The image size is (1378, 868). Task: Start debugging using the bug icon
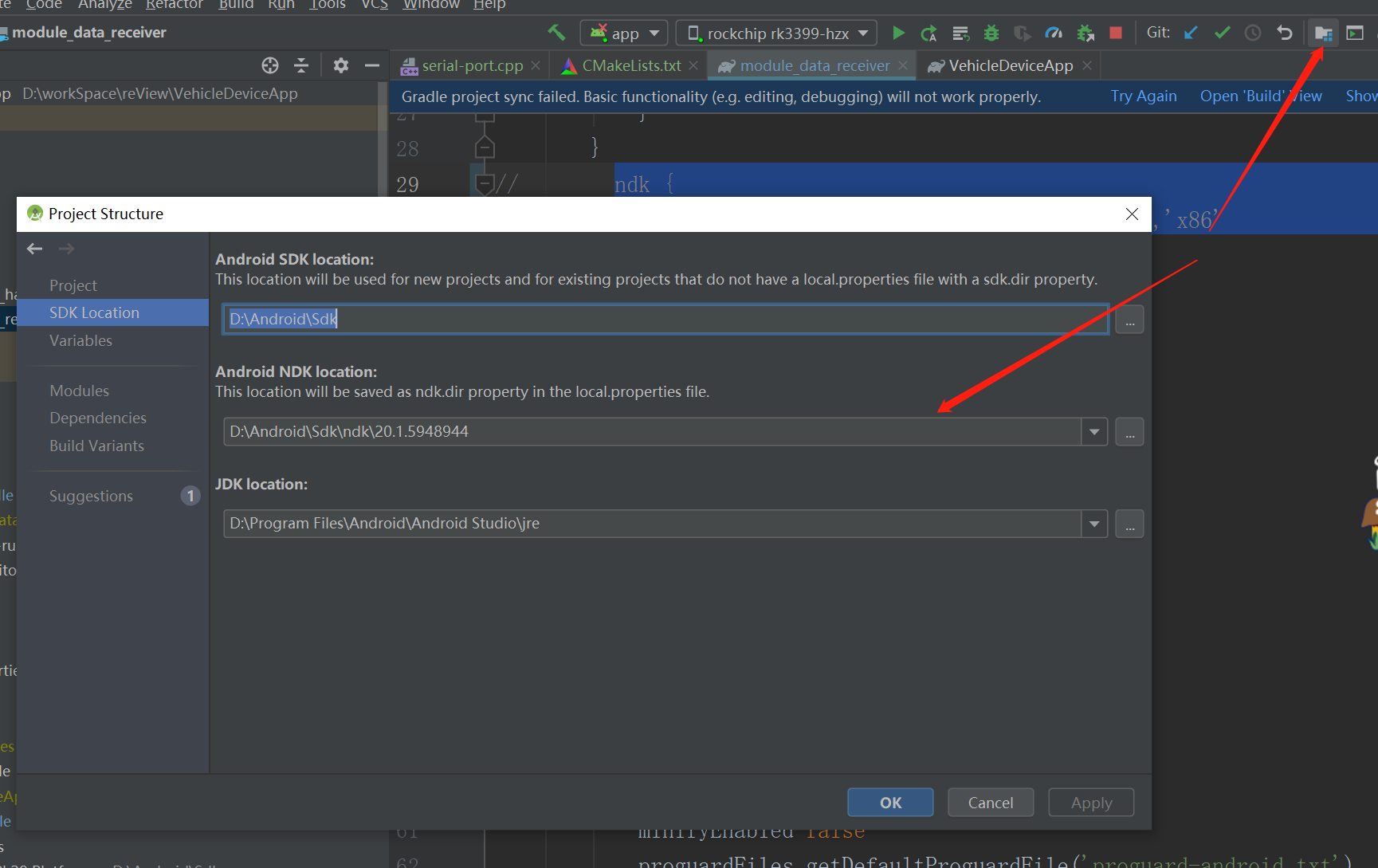pos(990,33)
